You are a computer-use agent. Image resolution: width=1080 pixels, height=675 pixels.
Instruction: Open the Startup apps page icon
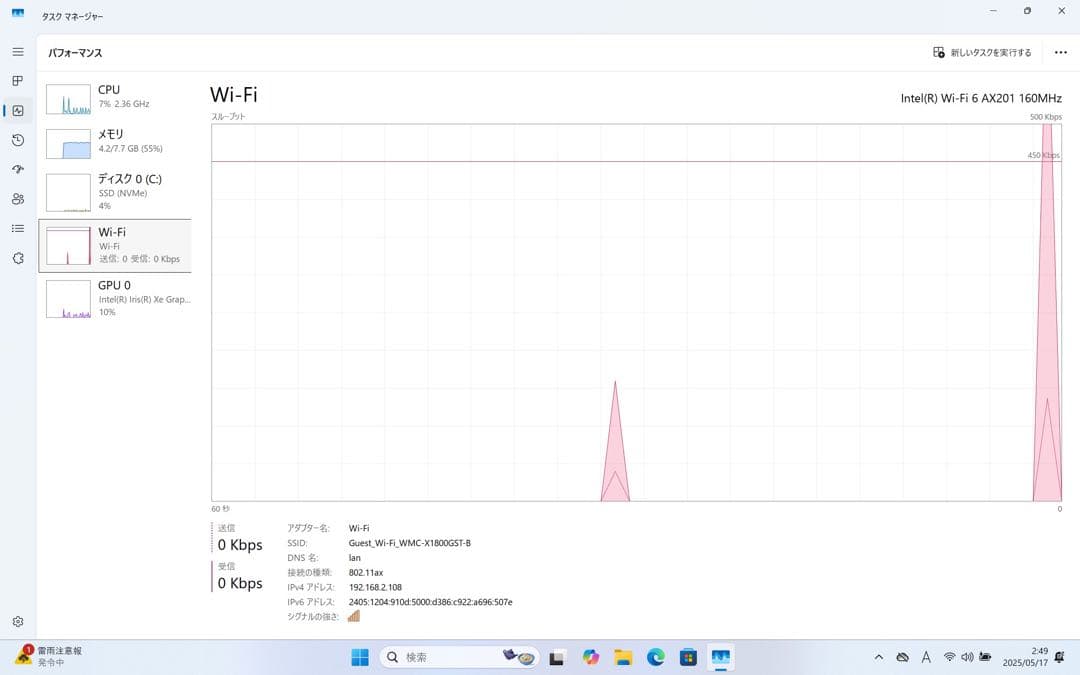(x=18, y=169)
